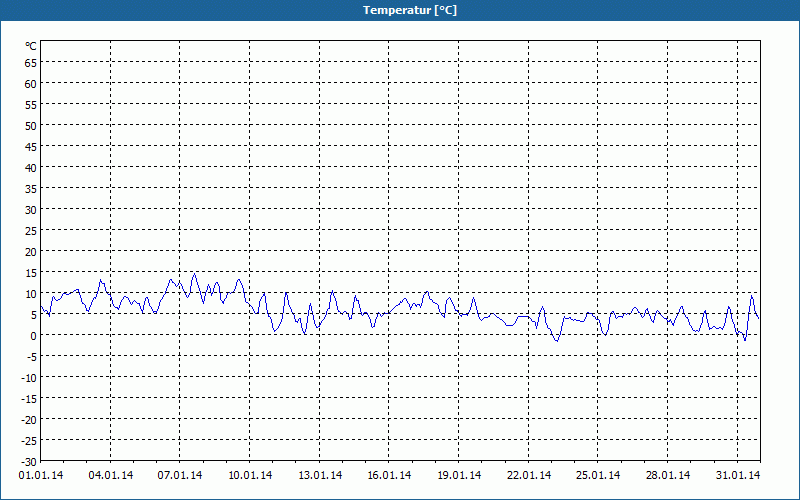This screenshot has width=800, height=500.
Task: Click the 0 label on the y-axis
Action: 33,335
